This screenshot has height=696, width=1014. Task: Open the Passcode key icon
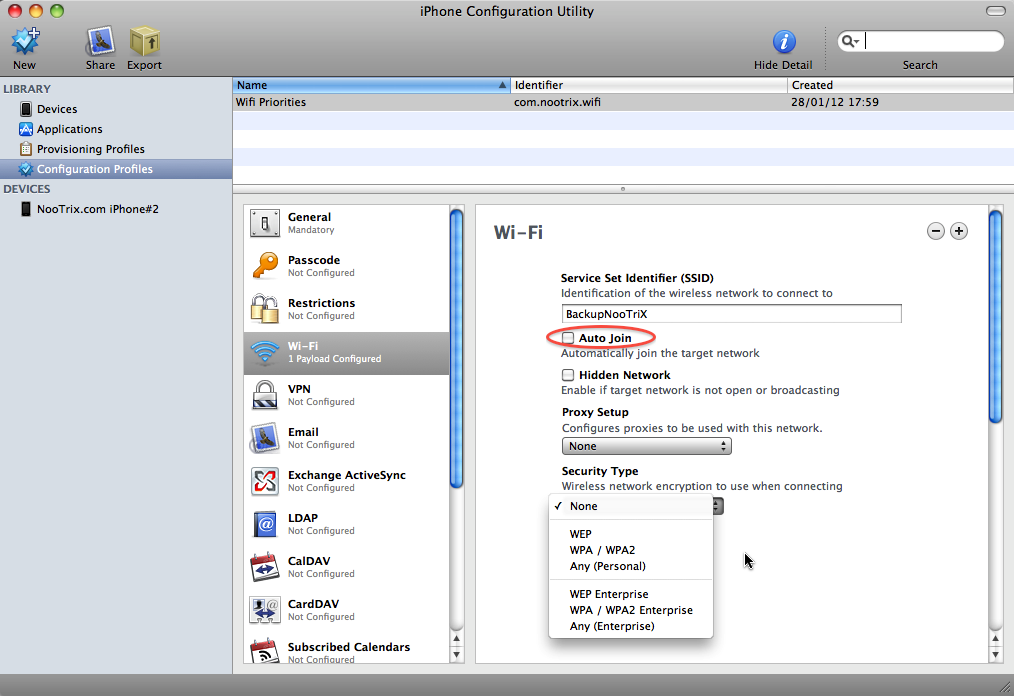click(x=264, y=266)
